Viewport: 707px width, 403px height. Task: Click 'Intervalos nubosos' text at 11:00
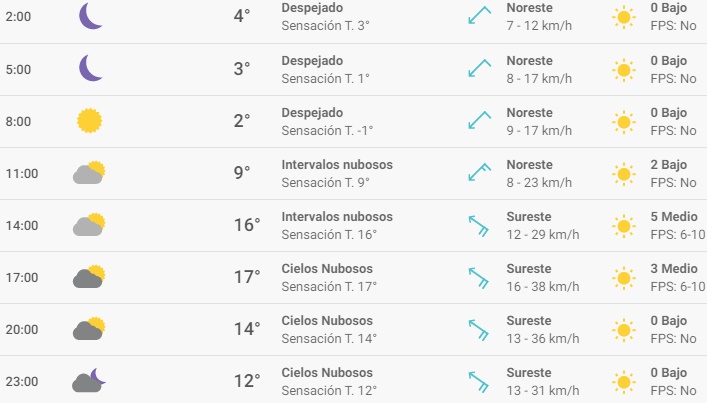click(337, 165)
